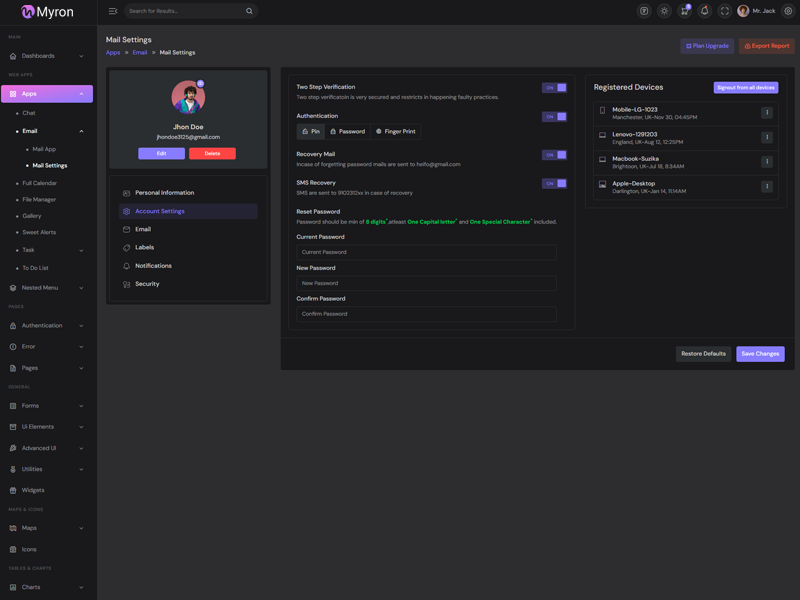Image resolution: width=800 pixels, height=600 pixels.
Task: Expand the Dashboards sidebar menu
Action: click(x=47, y=56)
